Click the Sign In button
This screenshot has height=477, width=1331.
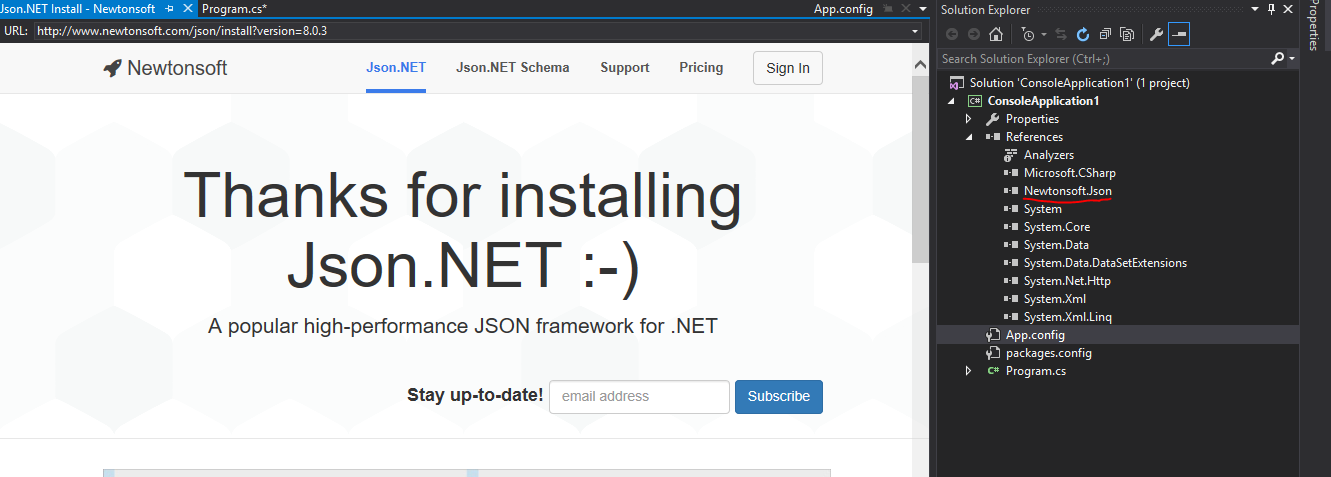tap(787, 68)
